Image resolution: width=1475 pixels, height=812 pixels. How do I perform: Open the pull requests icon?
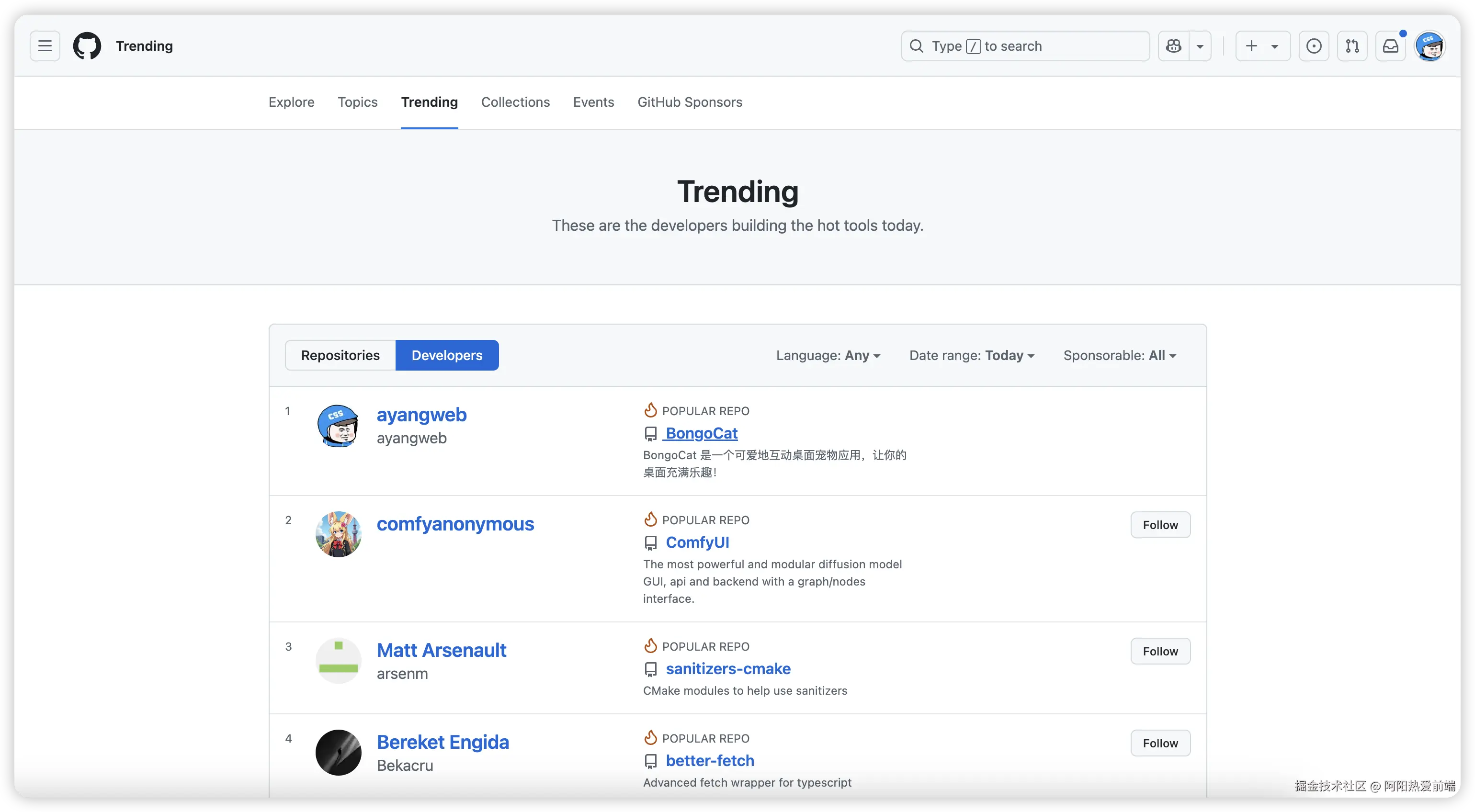pos(1352,46)
